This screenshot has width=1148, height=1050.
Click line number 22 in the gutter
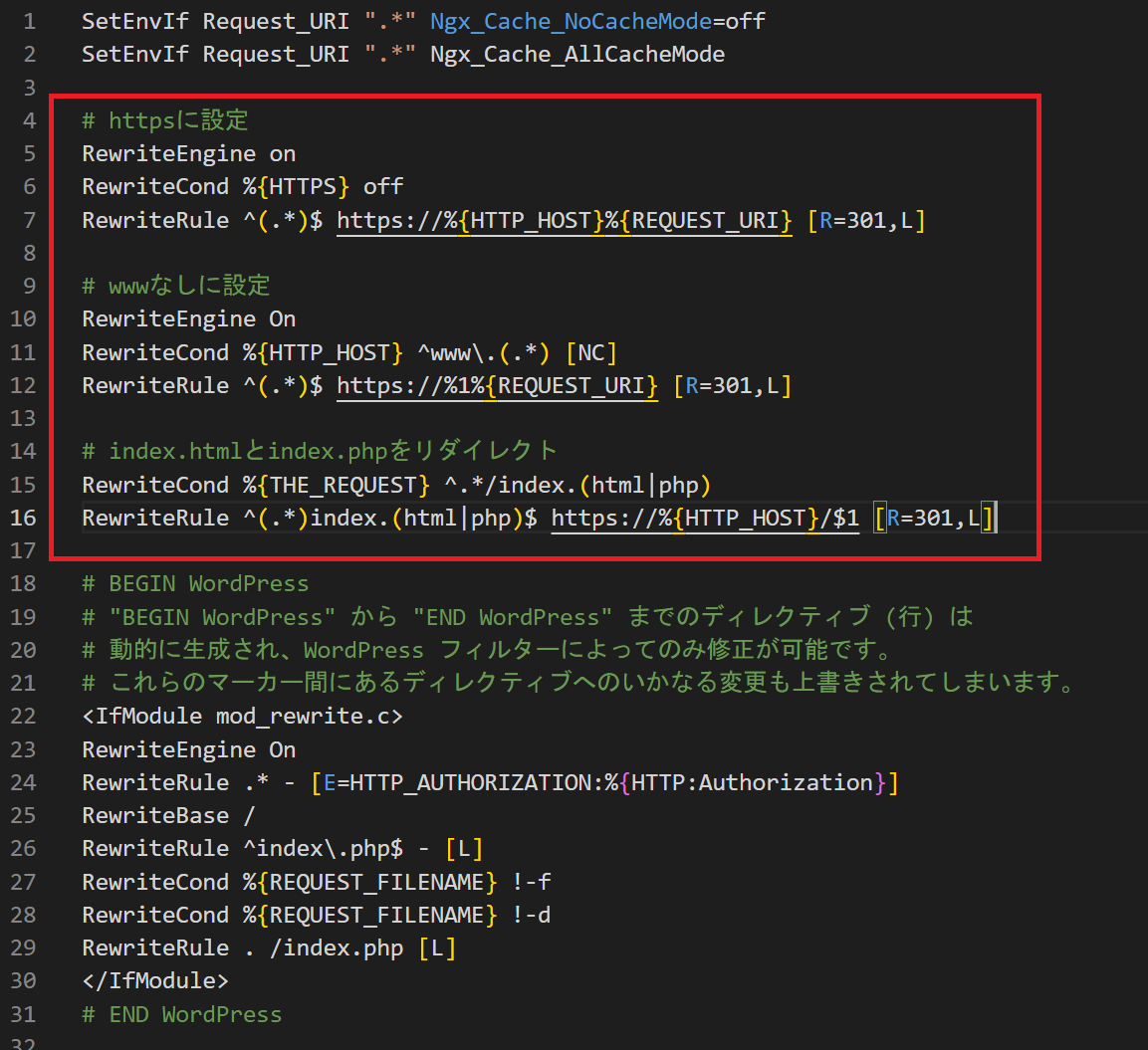pos(24,717)
